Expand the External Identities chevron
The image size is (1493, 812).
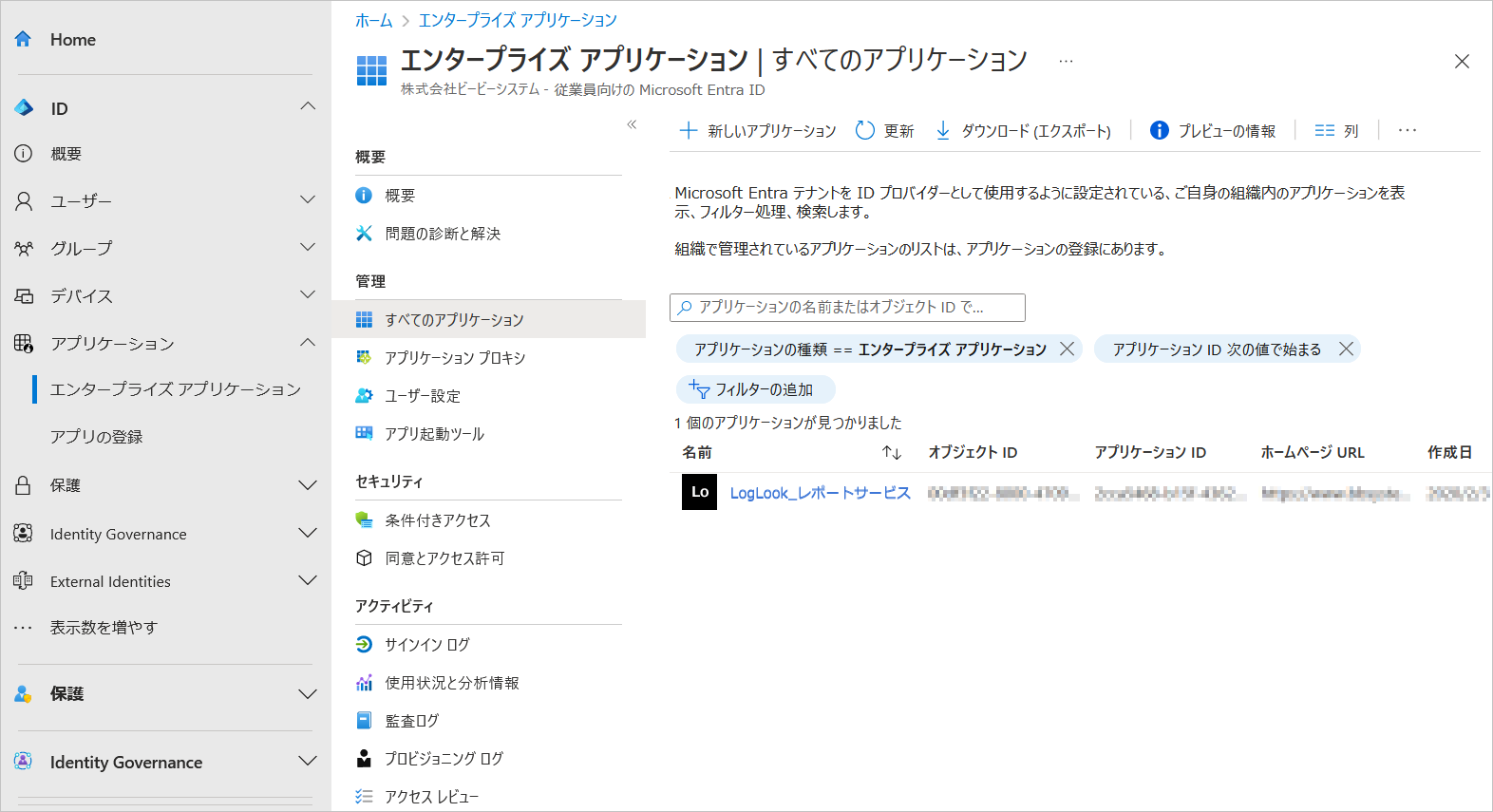[308, 580]
